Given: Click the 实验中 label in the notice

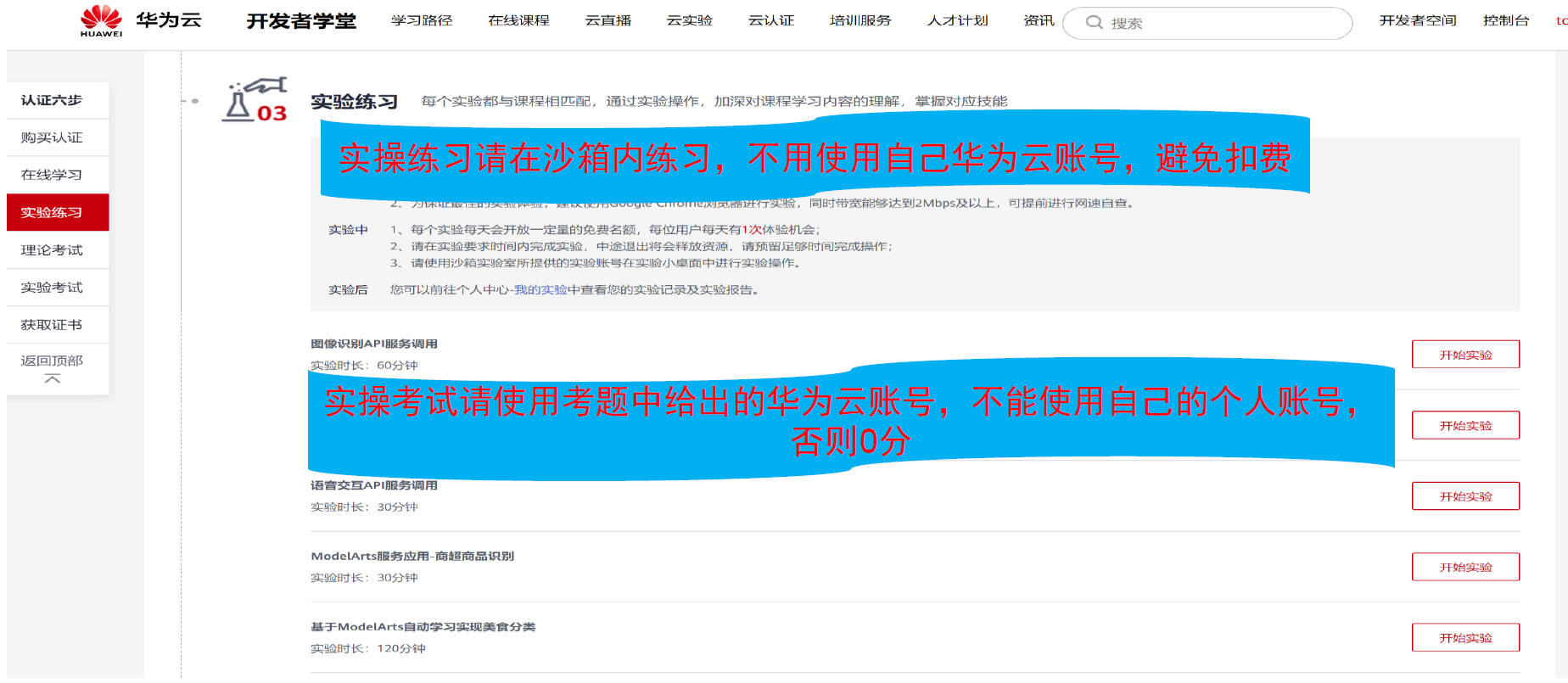Looking at the screenshot, I should click(x=348, y=230).
